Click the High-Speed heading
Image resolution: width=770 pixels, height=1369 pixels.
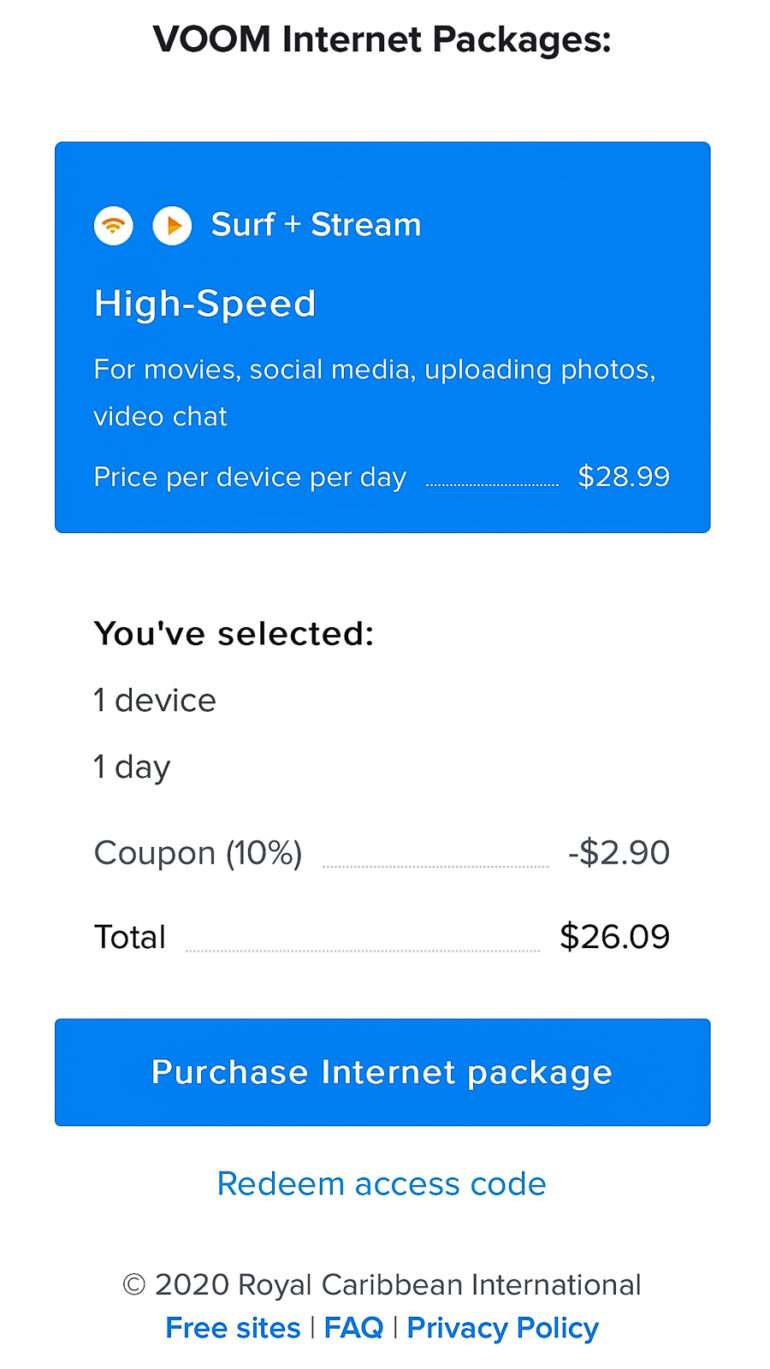205,304
